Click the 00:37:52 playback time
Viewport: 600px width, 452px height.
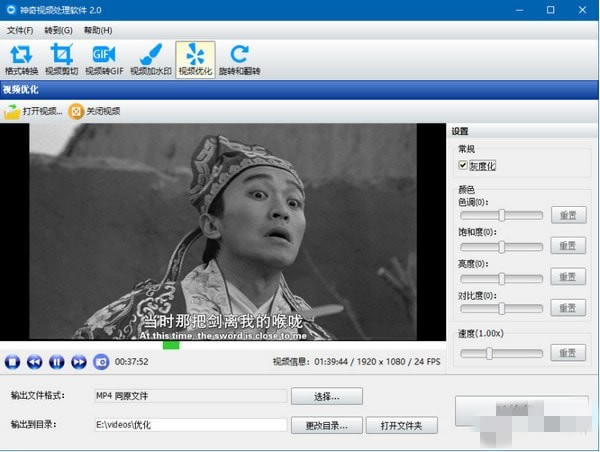click(132, 362)
